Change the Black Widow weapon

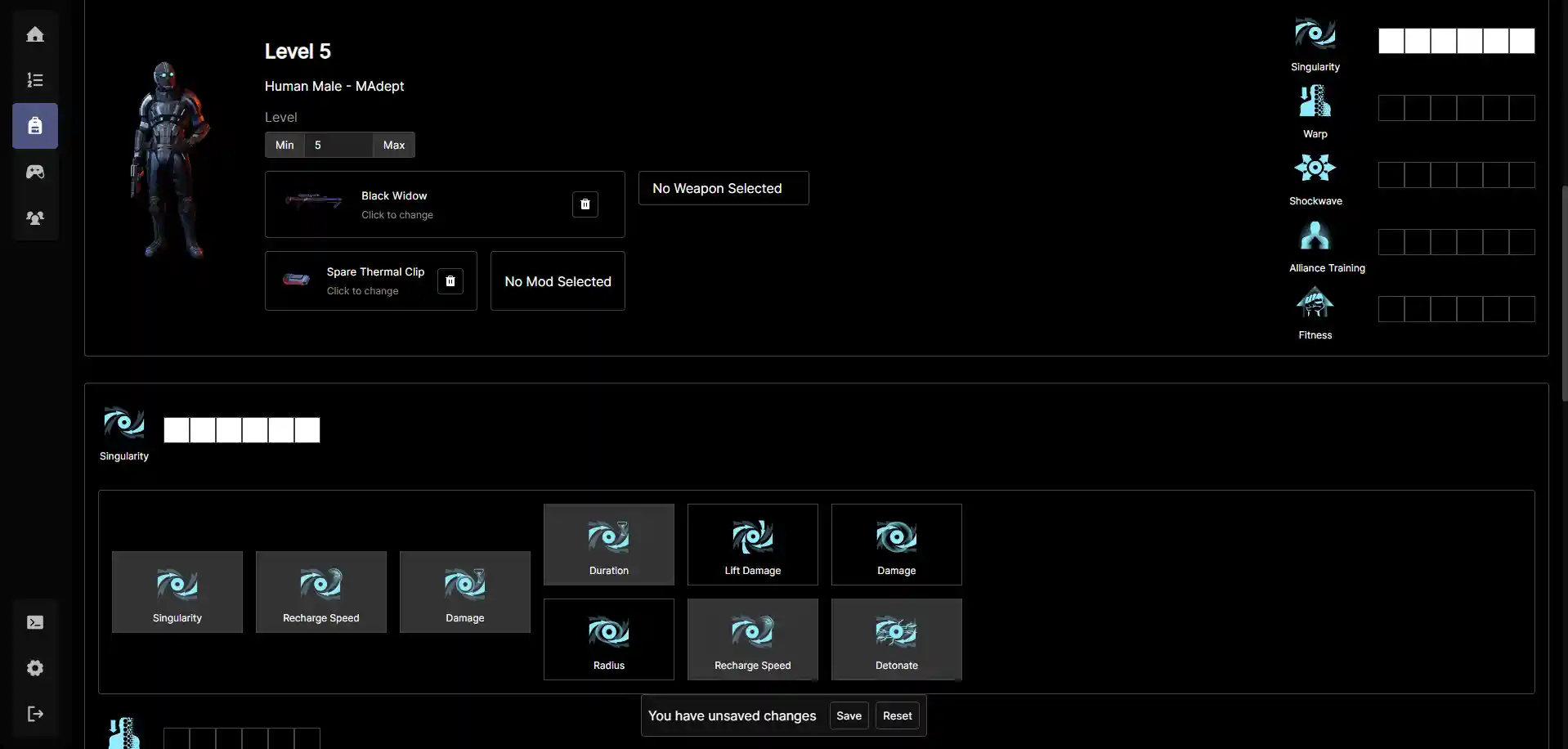445,204
